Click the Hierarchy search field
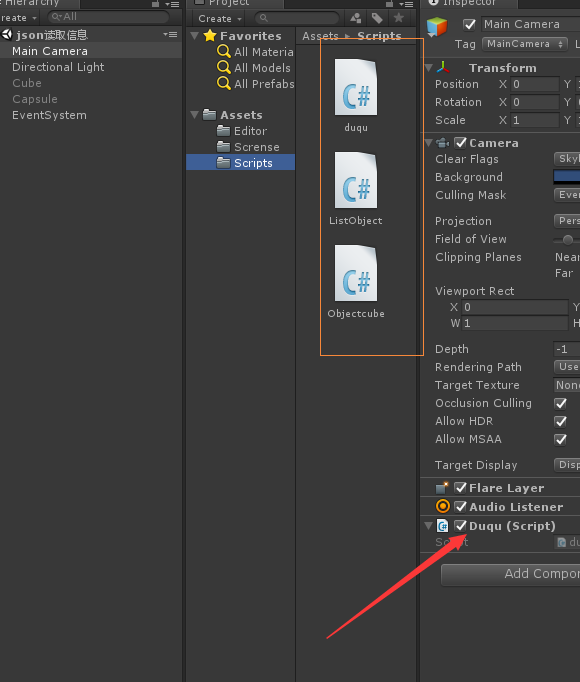Screen dimensions: 580x682 pyautogui.click(x=108, y=17)
